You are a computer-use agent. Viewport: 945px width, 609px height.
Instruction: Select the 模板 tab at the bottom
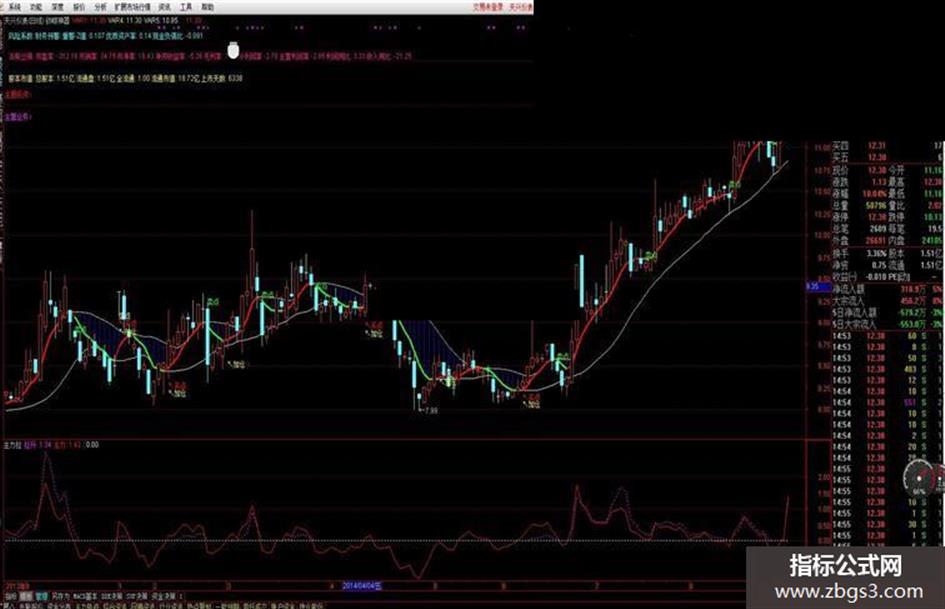pyautogui.click(x=26, y=596)
